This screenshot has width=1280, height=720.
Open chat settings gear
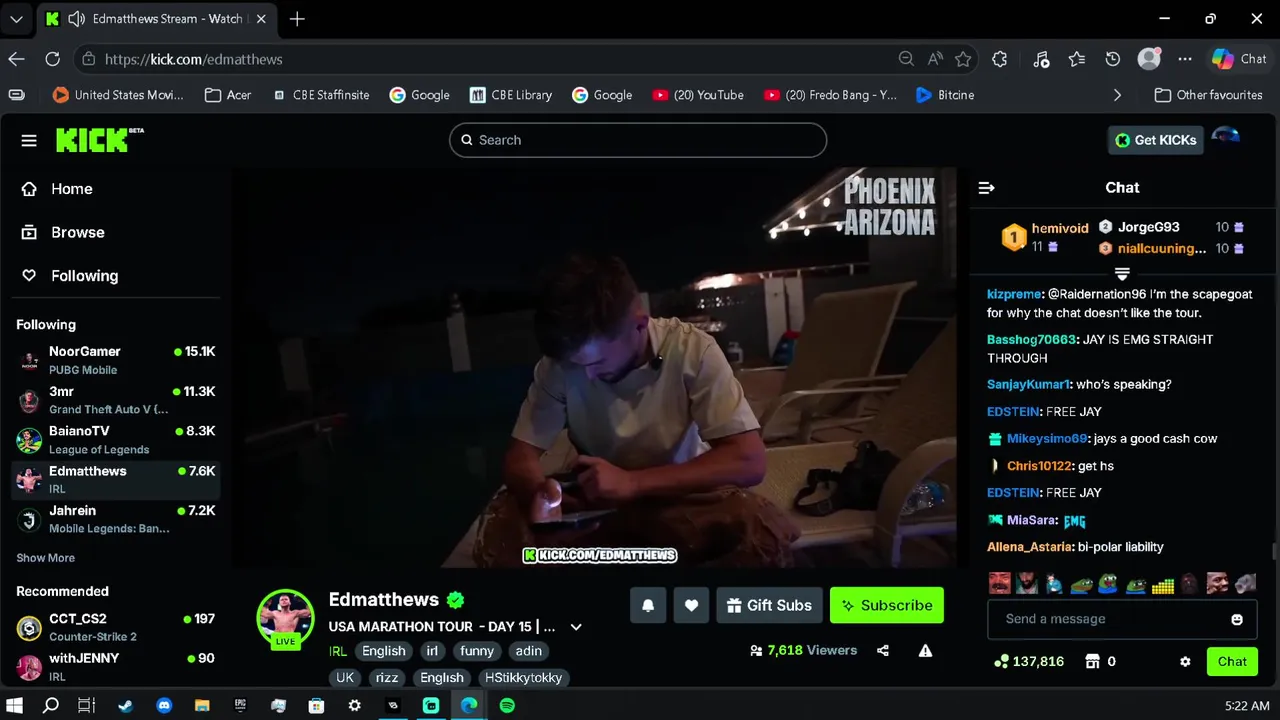point(1185,662)
